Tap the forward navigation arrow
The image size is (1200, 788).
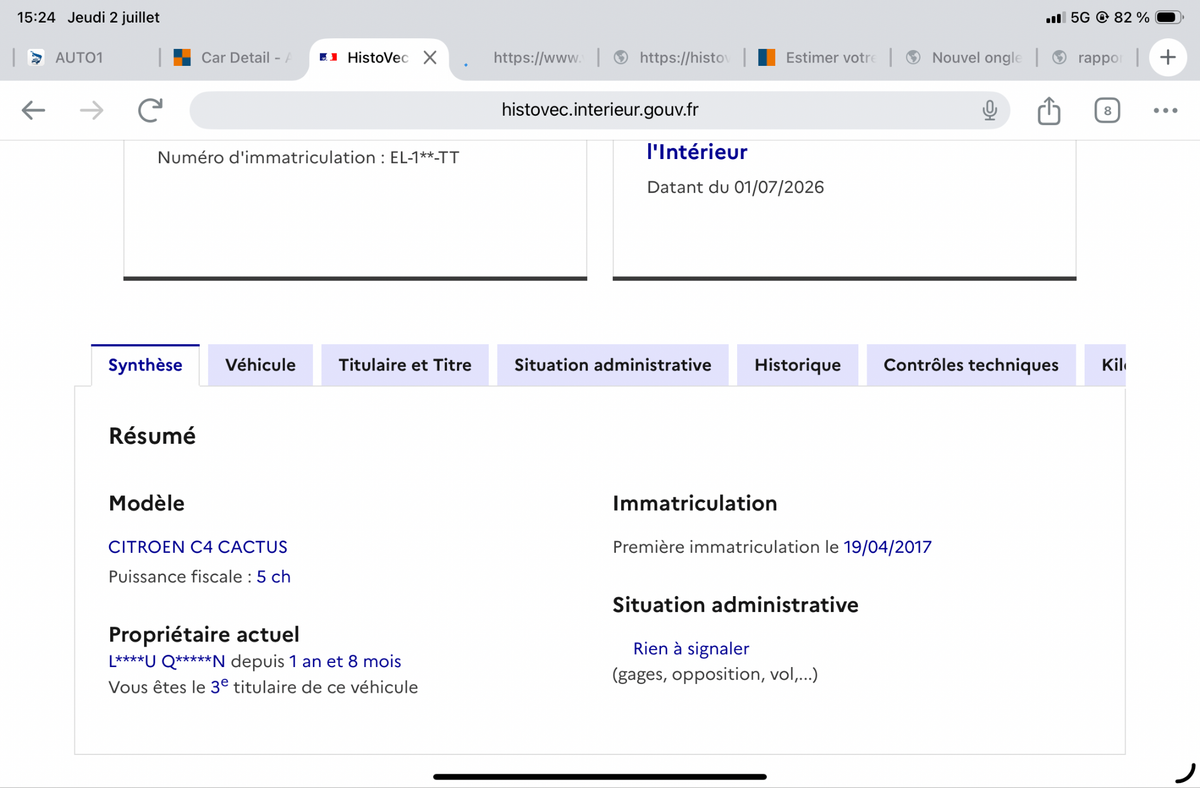pos(91,111)
